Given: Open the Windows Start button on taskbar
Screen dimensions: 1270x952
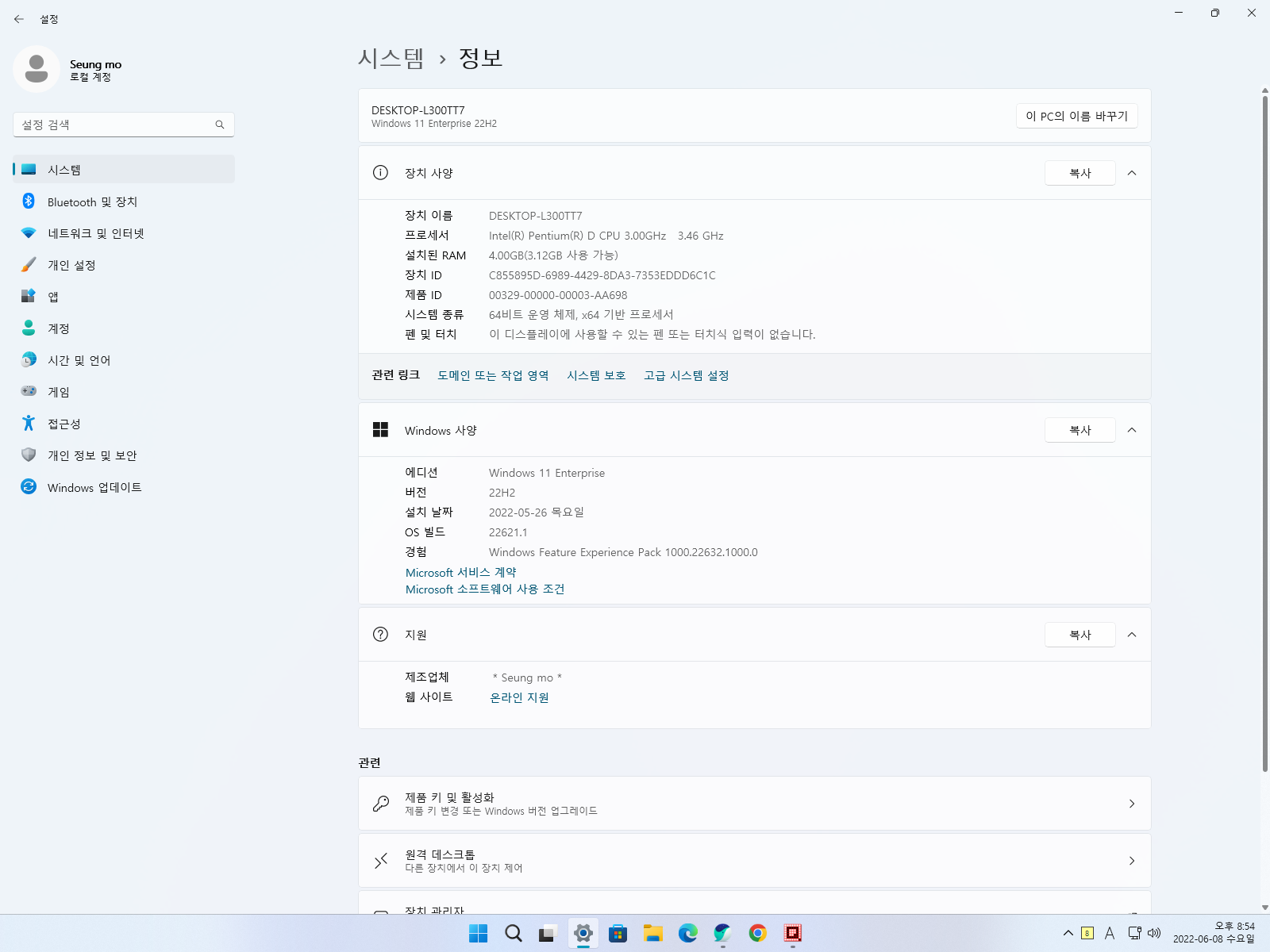Looking at the screenshot, I should pos(479,934).
